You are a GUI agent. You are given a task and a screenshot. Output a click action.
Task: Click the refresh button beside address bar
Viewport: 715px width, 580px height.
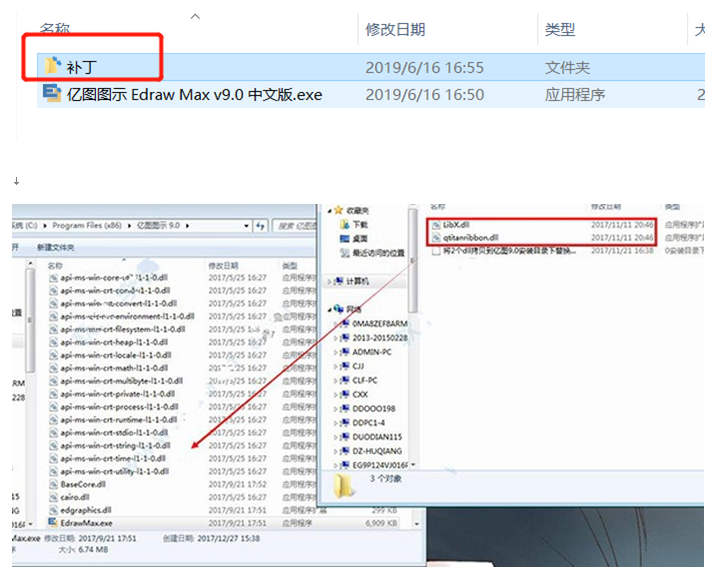[x=260, y=226]
